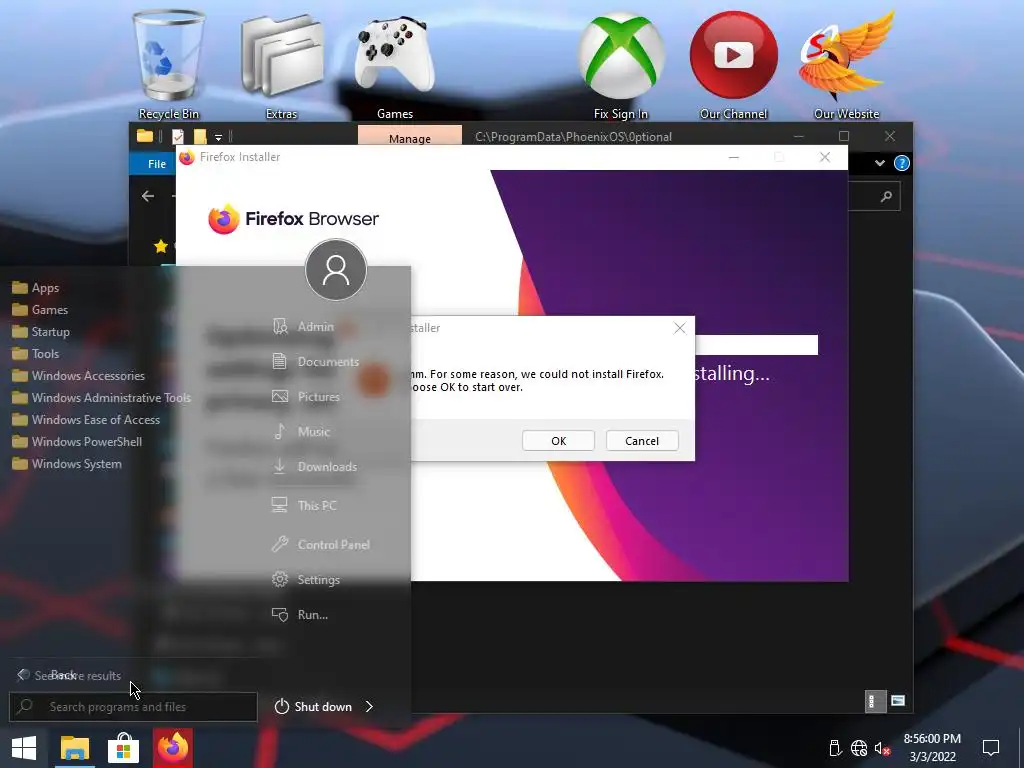Open Documents from the Start menu
Screen dimensions: 1024x768
(x=315, y=362)
